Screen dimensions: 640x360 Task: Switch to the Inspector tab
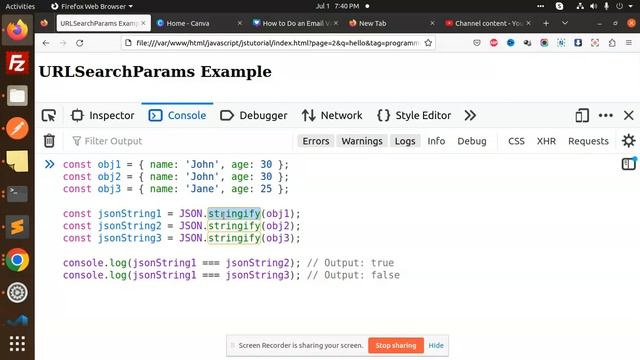(x=102, y=116)
